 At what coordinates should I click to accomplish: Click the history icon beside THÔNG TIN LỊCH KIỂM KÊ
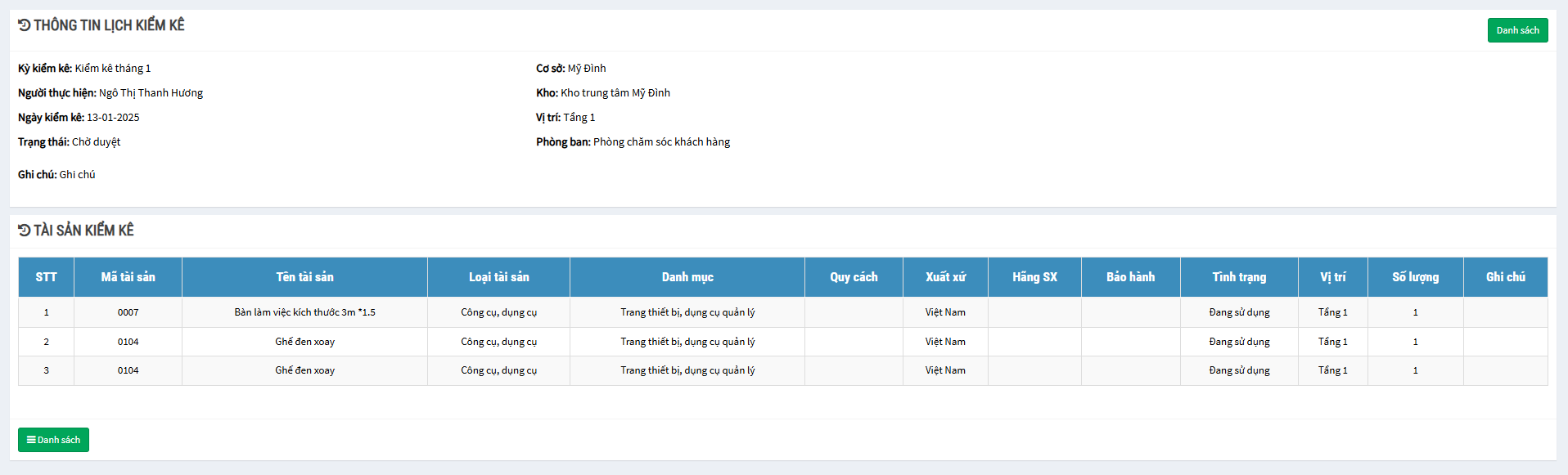(x=24, y=25)
